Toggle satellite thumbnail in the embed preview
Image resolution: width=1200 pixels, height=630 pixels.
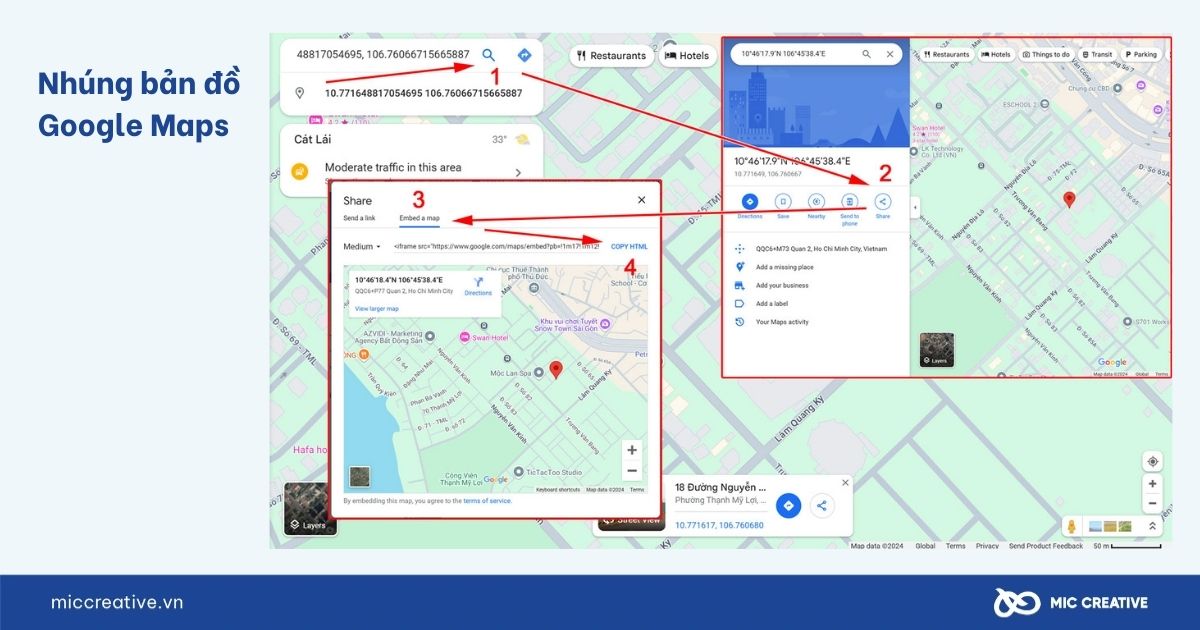pos(359,477)
